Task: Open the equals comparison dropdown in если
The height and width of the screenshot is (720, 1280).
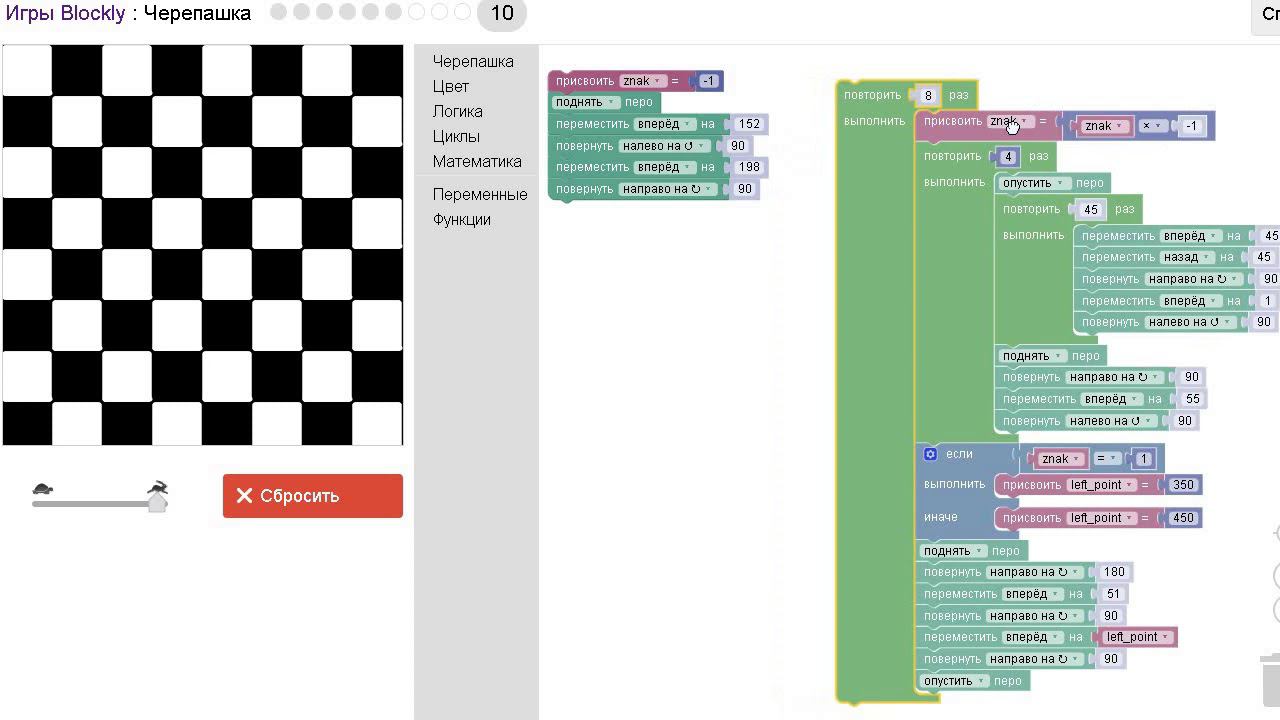Action: pyautogui.click(x=1105, y=459)
